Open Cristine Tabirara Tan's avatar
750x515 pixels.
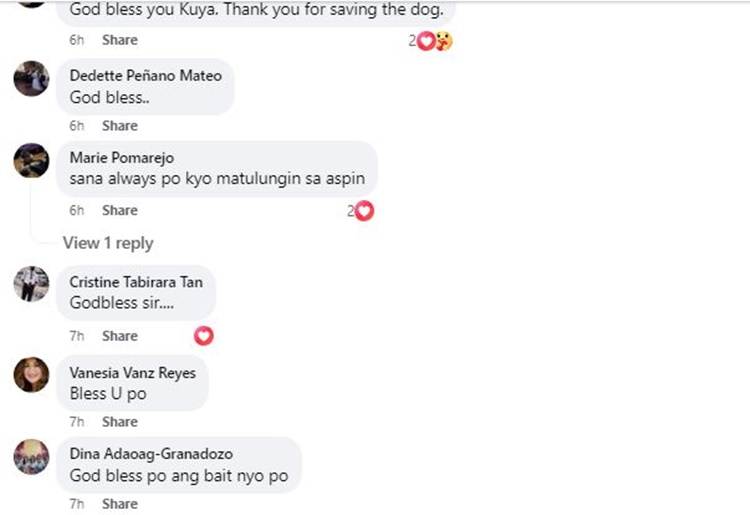click(x=32, y=284)
